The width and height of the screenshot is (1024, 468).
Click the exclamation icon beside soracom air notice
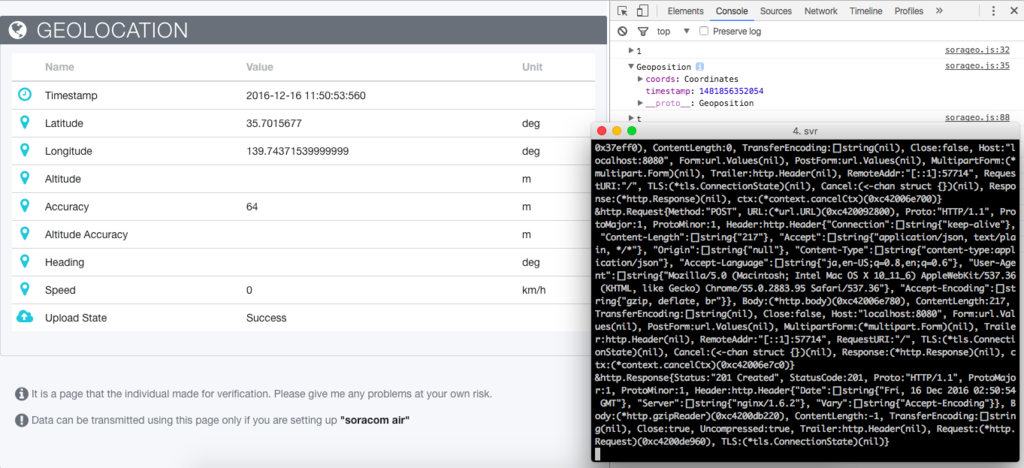point(22,420)
